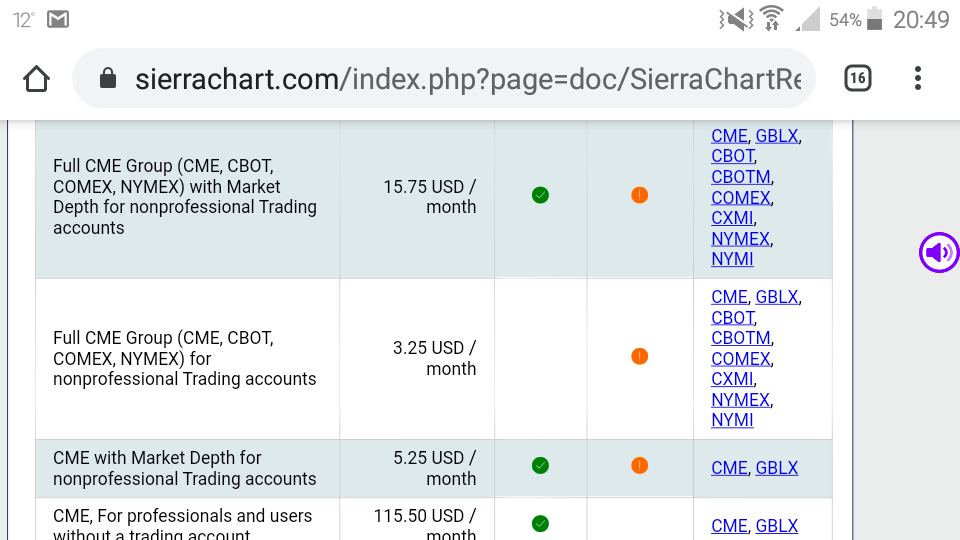Screen dimensions: 960x540
Task: Tap the Wi-Fi status icon
Action: tap(771, 19)
